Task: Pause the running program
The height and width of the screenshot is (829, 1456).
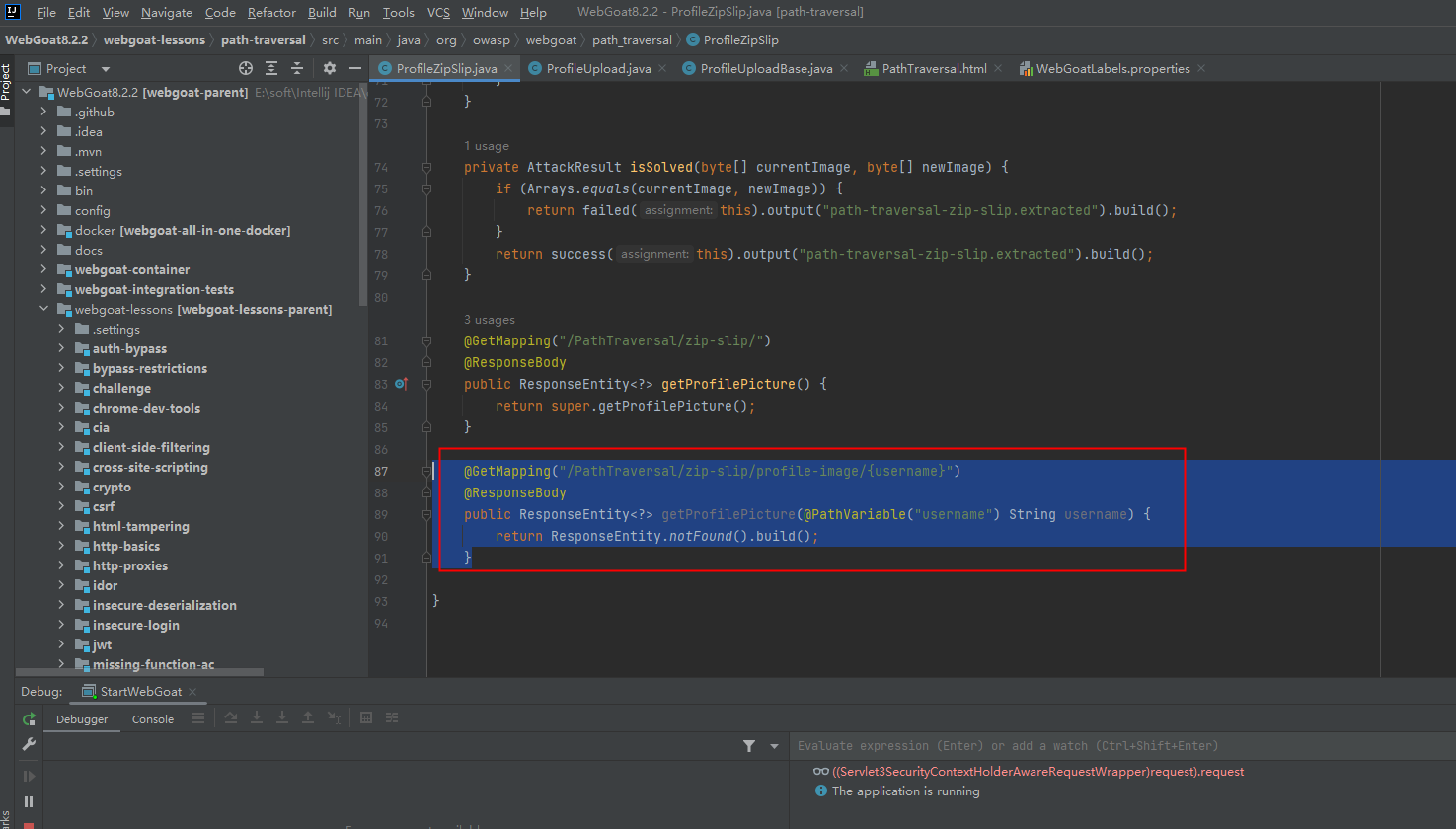Action: click(29, 801)
